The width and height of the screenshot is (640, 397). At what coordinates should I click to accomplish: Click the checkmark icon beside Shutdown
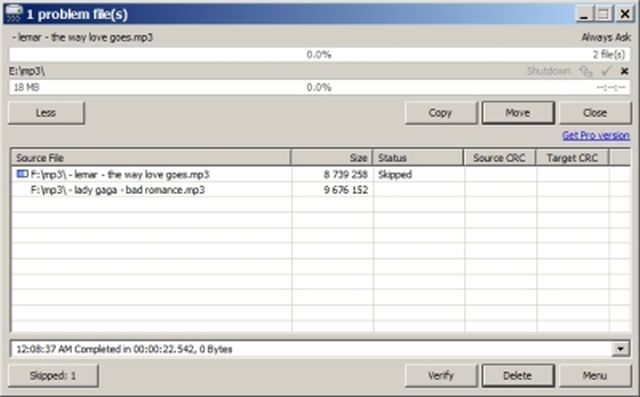tap(606, 71)
